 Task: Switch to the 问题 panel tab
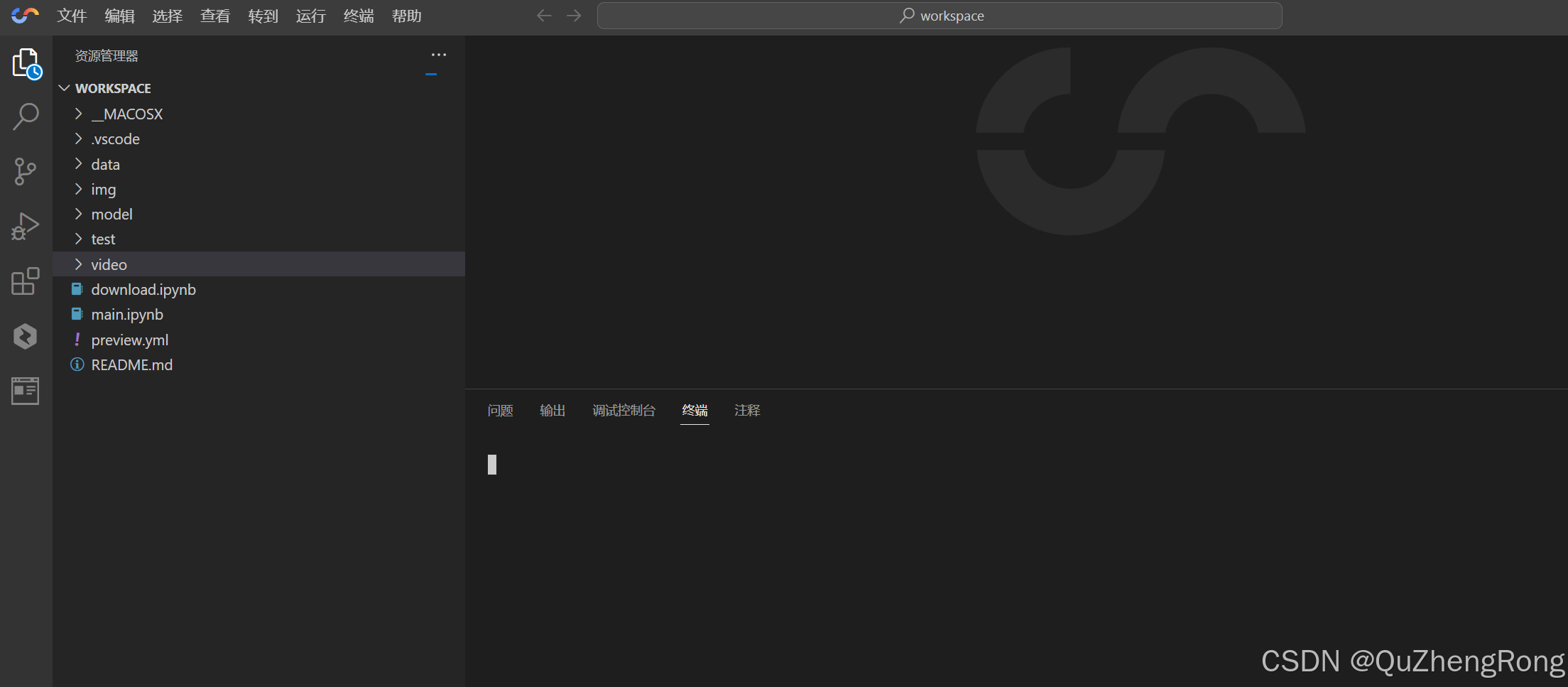click(500, 410)
